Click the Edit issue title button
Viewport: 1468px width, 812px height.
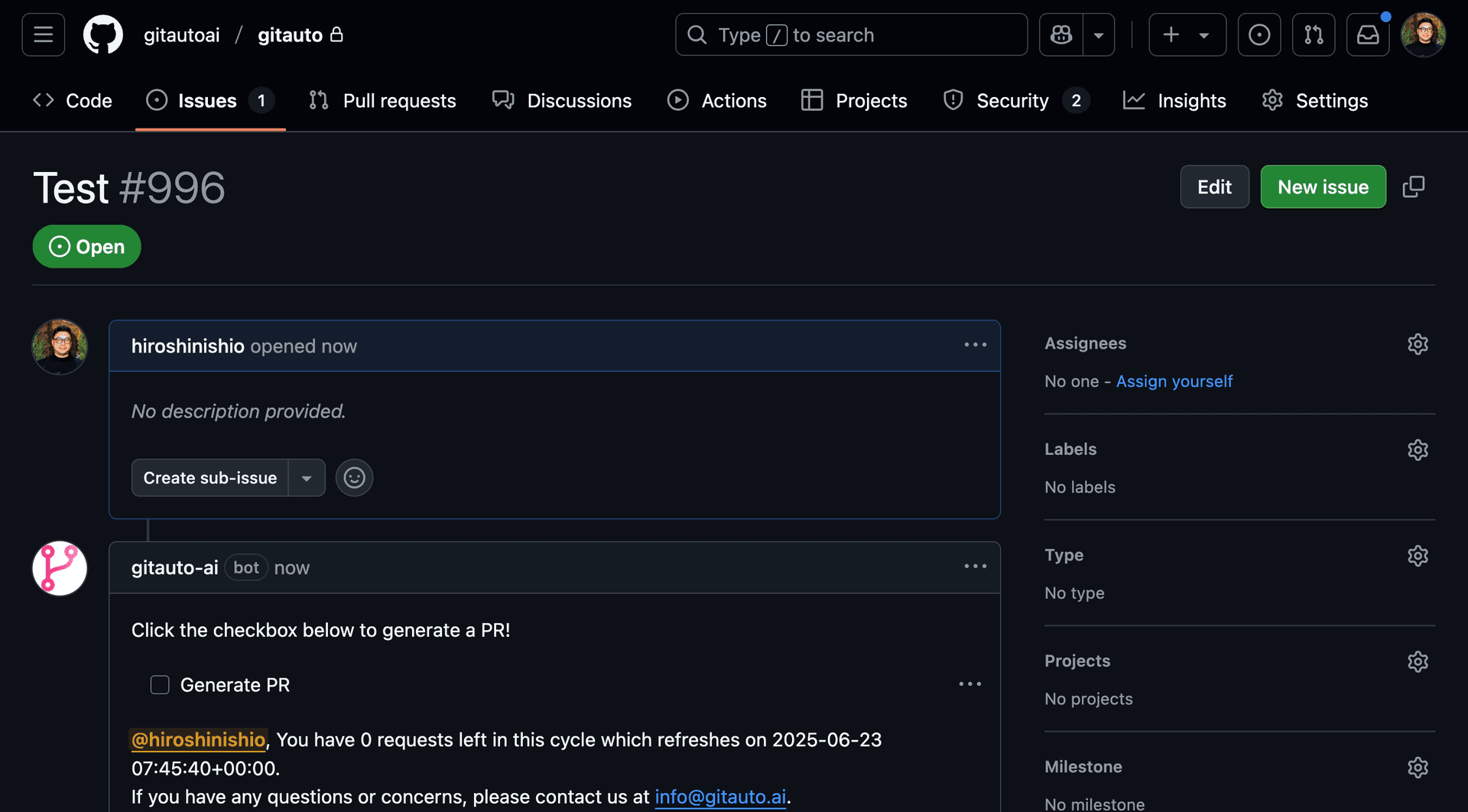pos(1214,187)
